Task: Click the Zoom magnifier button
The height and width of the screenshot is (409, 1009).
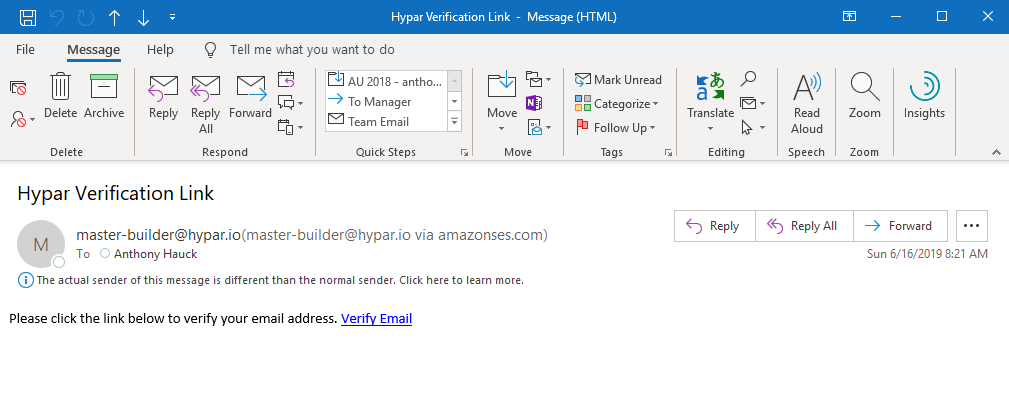Action: tap(864, 96)
